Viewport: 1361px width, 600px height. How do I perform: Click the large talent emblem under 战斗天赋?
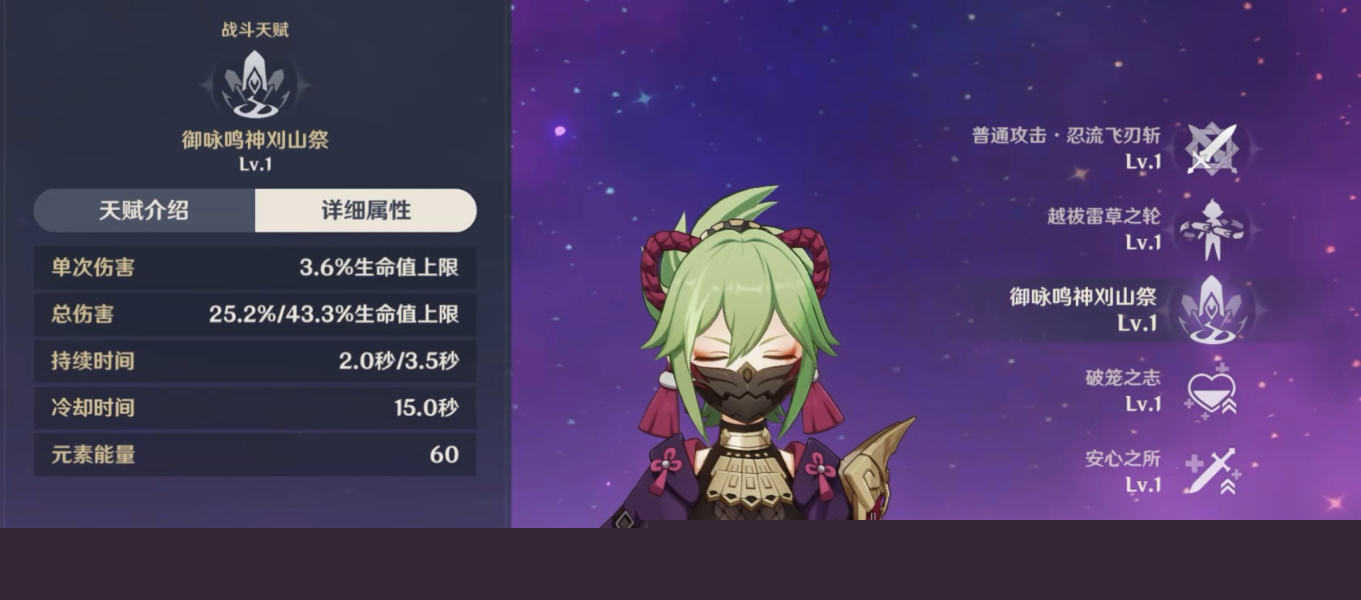coord(254,84)
